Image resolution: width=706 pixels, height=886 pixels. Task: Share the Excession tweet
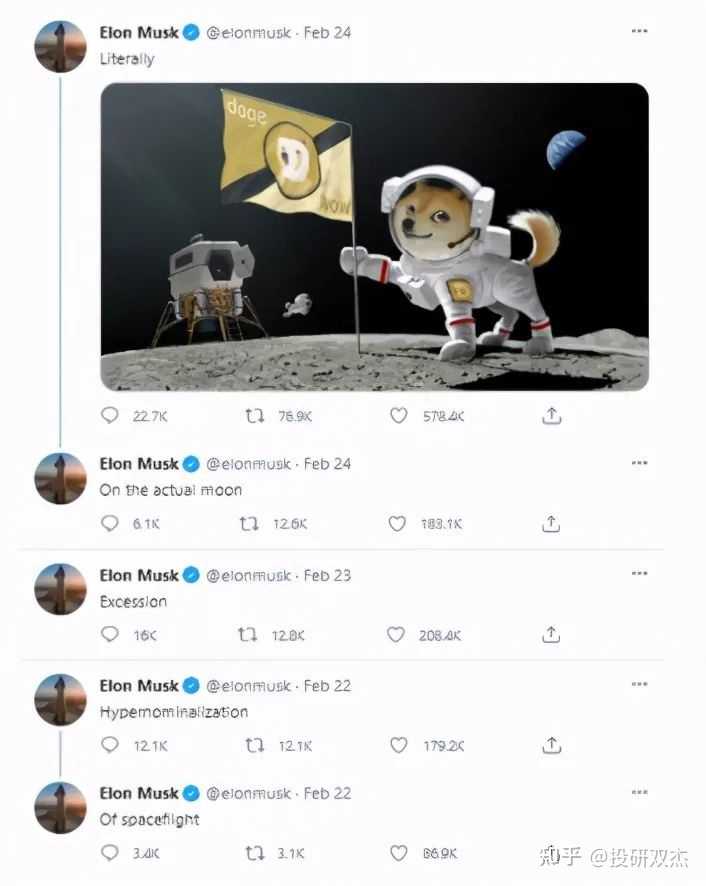point(551,635)
